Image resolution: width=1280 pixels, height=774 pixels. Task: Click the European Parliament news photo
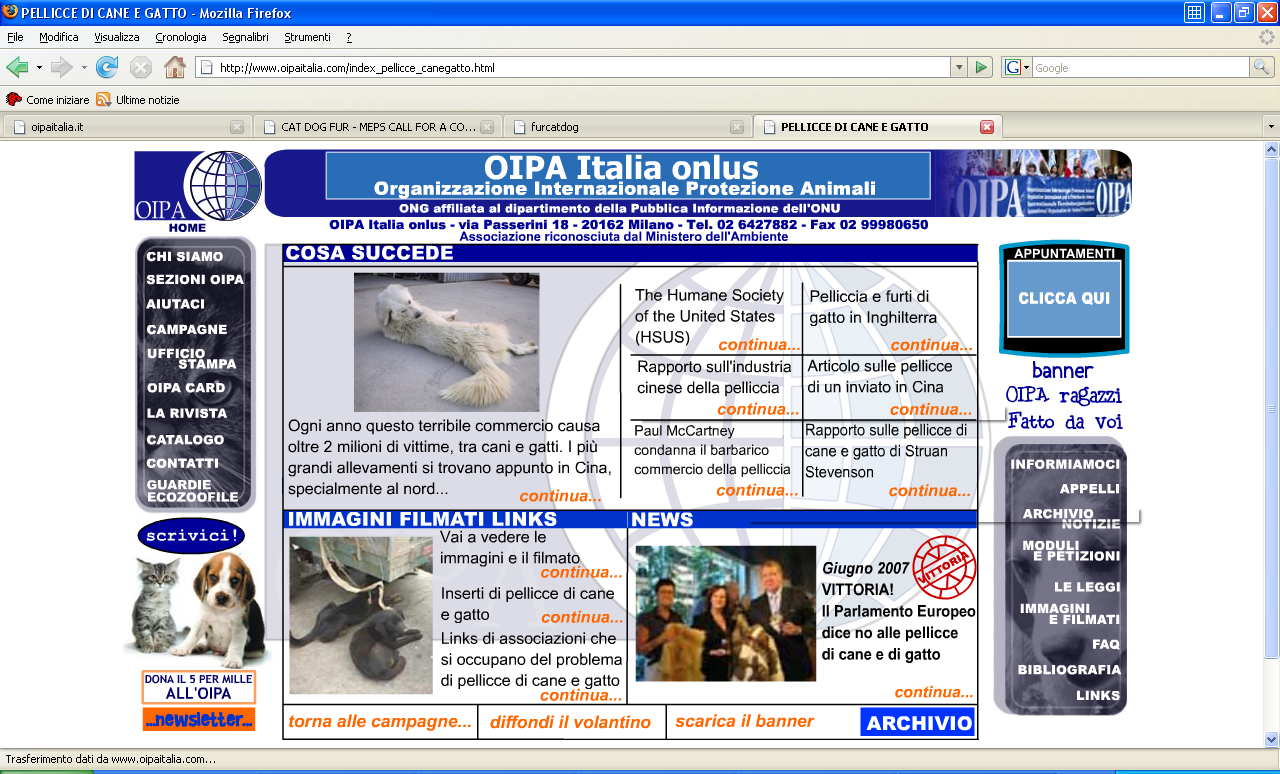click(726, 613)
